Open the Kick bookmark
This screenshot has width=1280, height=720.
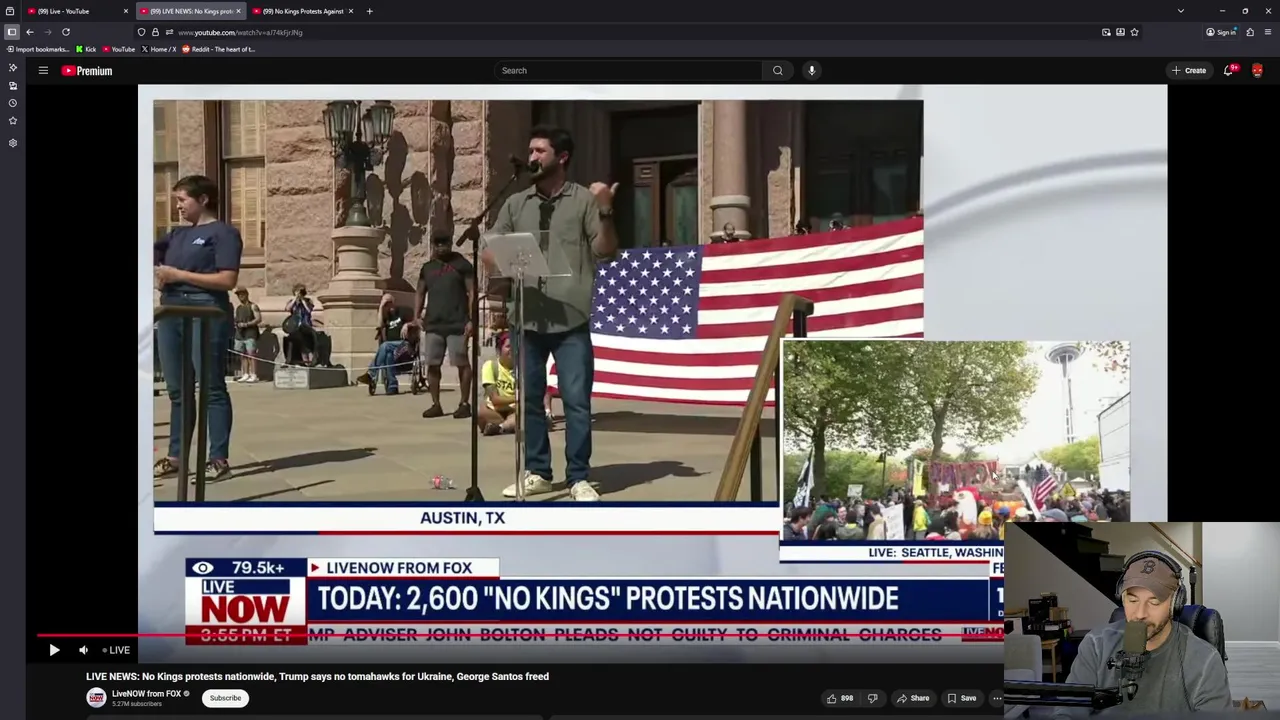click(x=86, y=49)
